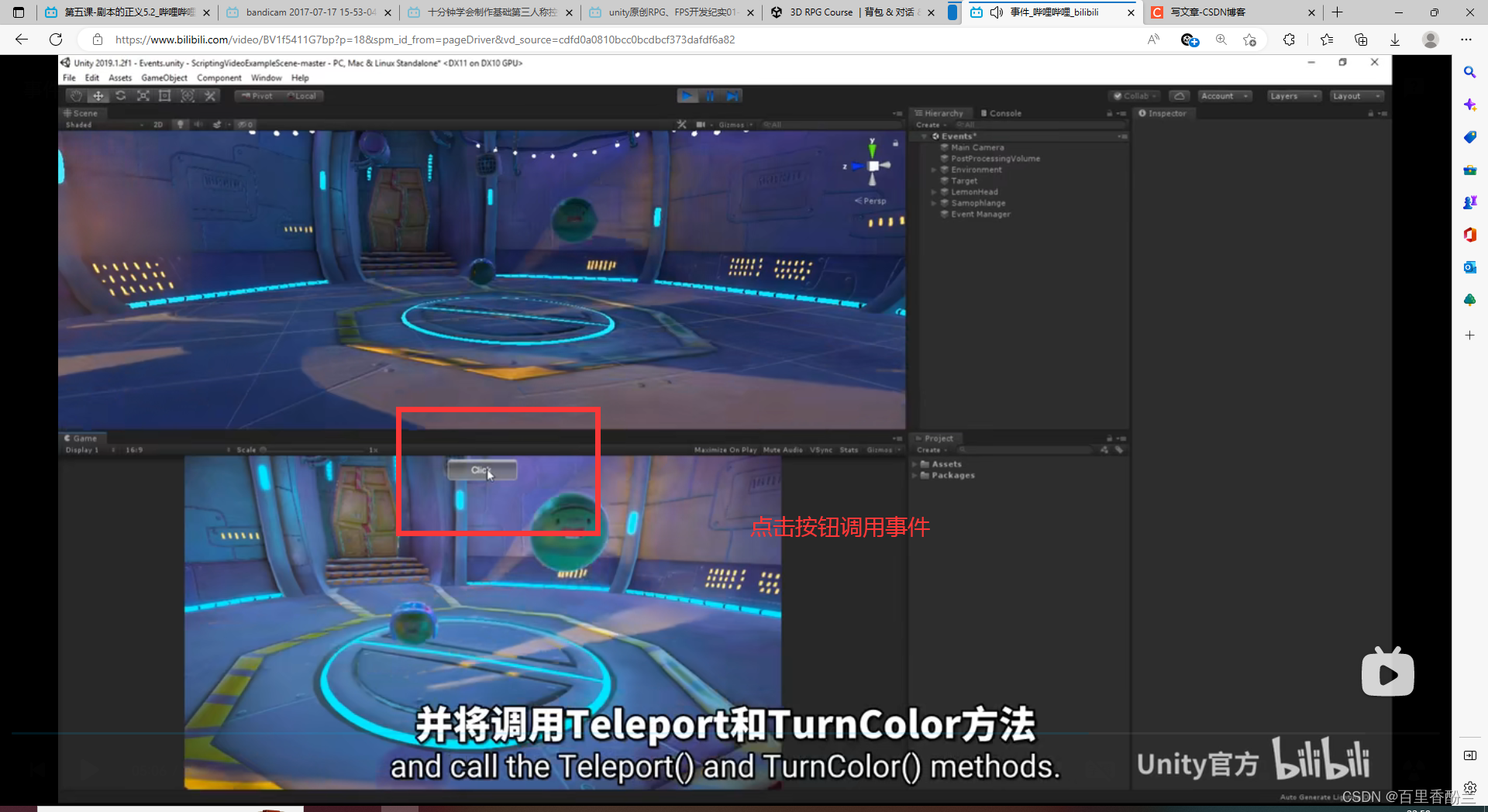The height and width of the screenshot is (812, 1488).
Task: Open the Shaded draw mode dropdown
Action: pyautogui.click(x=105, y=124)
